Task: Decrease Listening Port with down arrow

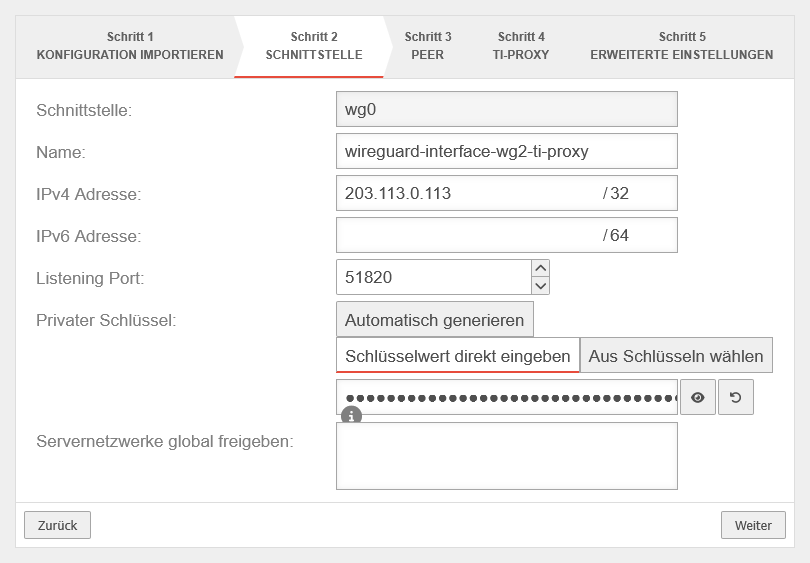Action: pyautogui.click(x=541, y=286)
